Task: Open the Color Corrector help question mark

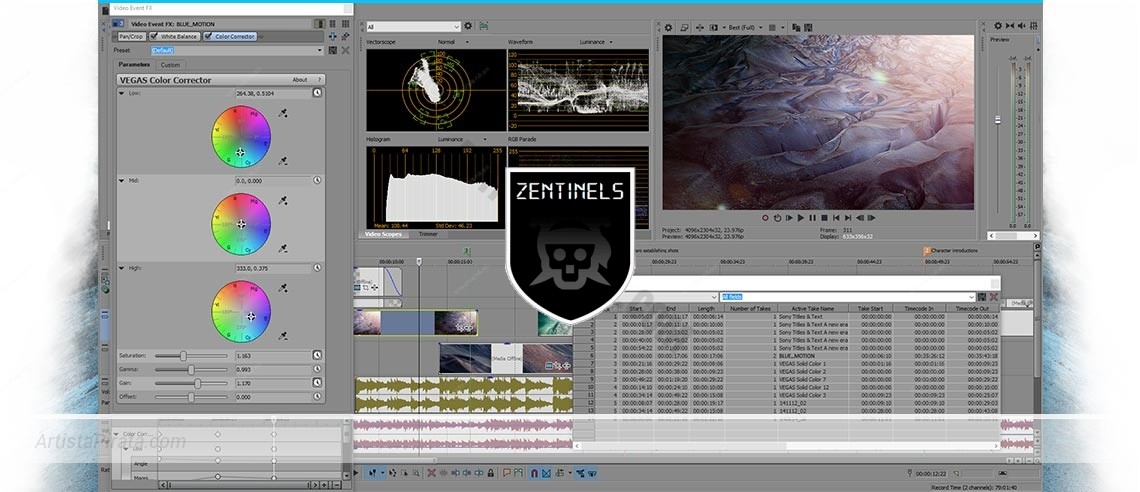Action: point(318,80)
